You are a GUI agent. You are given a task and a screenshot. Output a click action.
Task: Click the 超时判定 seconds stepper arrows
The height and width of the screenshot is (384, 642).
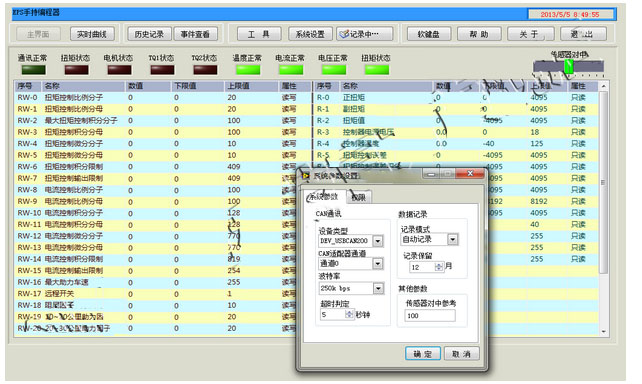(x=349, y=314)
